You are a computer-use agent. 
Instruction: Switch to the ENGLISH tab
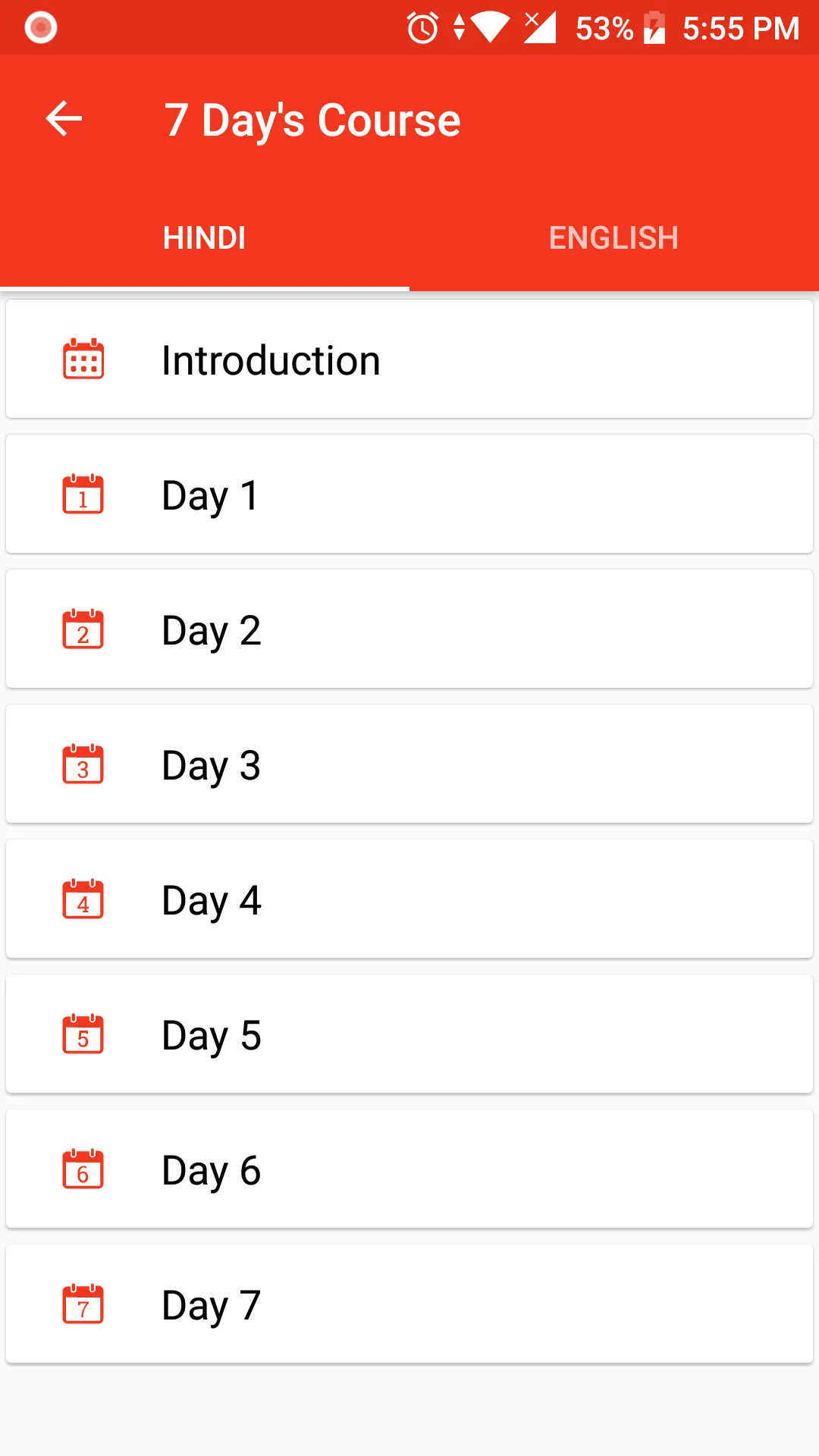tap(613, 238)
